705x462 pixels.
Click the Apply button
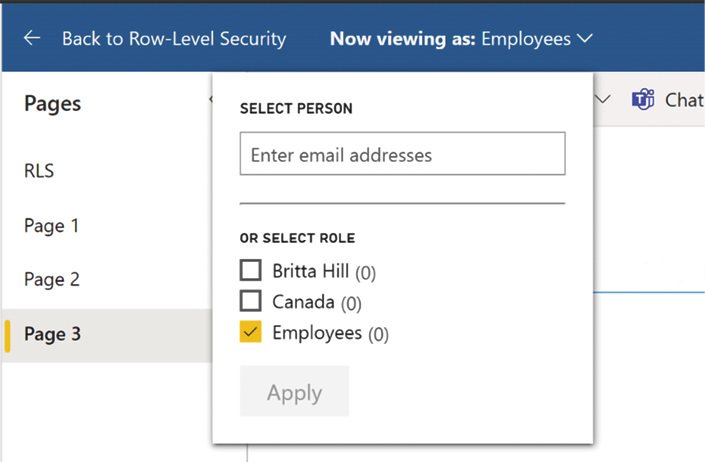[x=294, y=391]
